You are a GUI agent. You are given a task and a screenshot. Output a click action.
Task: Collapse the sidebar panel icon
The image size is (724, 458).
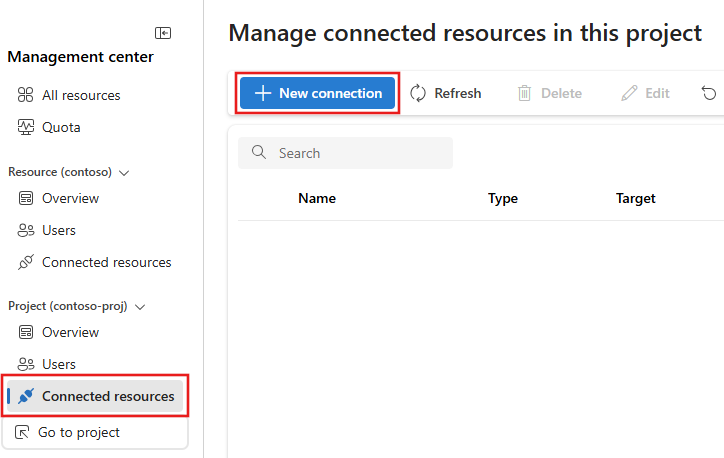[x=162, y=33]
